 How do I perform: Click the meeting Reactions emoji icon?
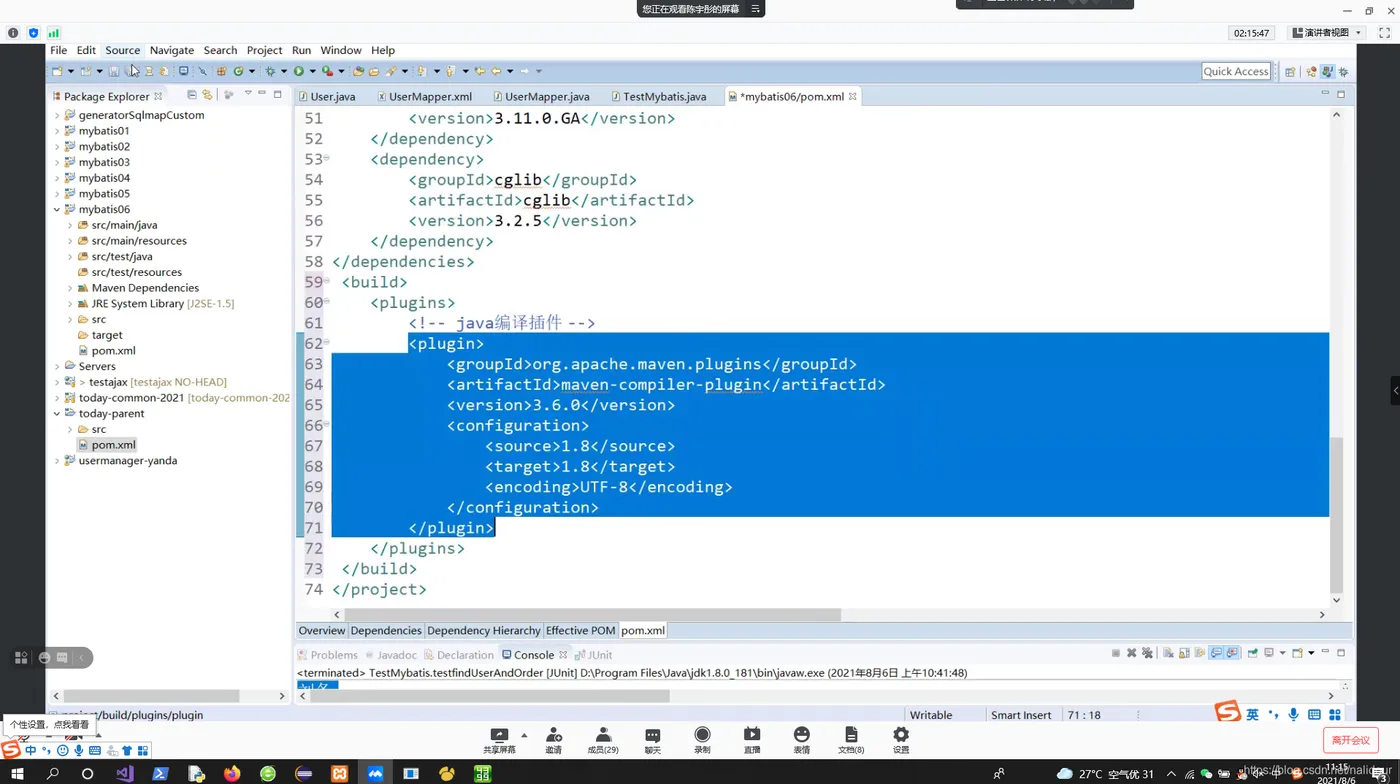(801, 740)
